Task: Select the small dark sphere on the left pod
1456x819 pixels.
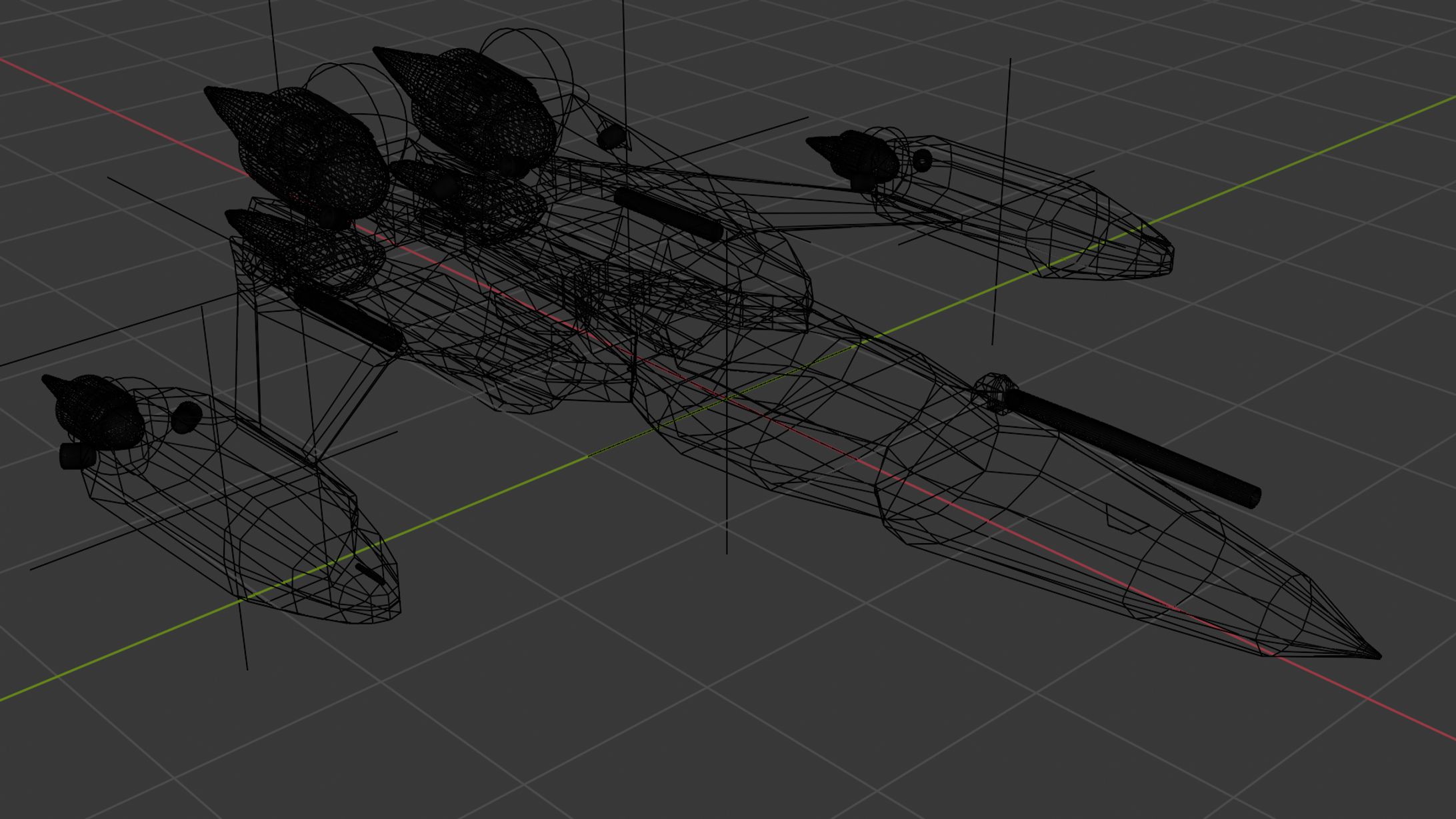Action: tap(186, 417)
